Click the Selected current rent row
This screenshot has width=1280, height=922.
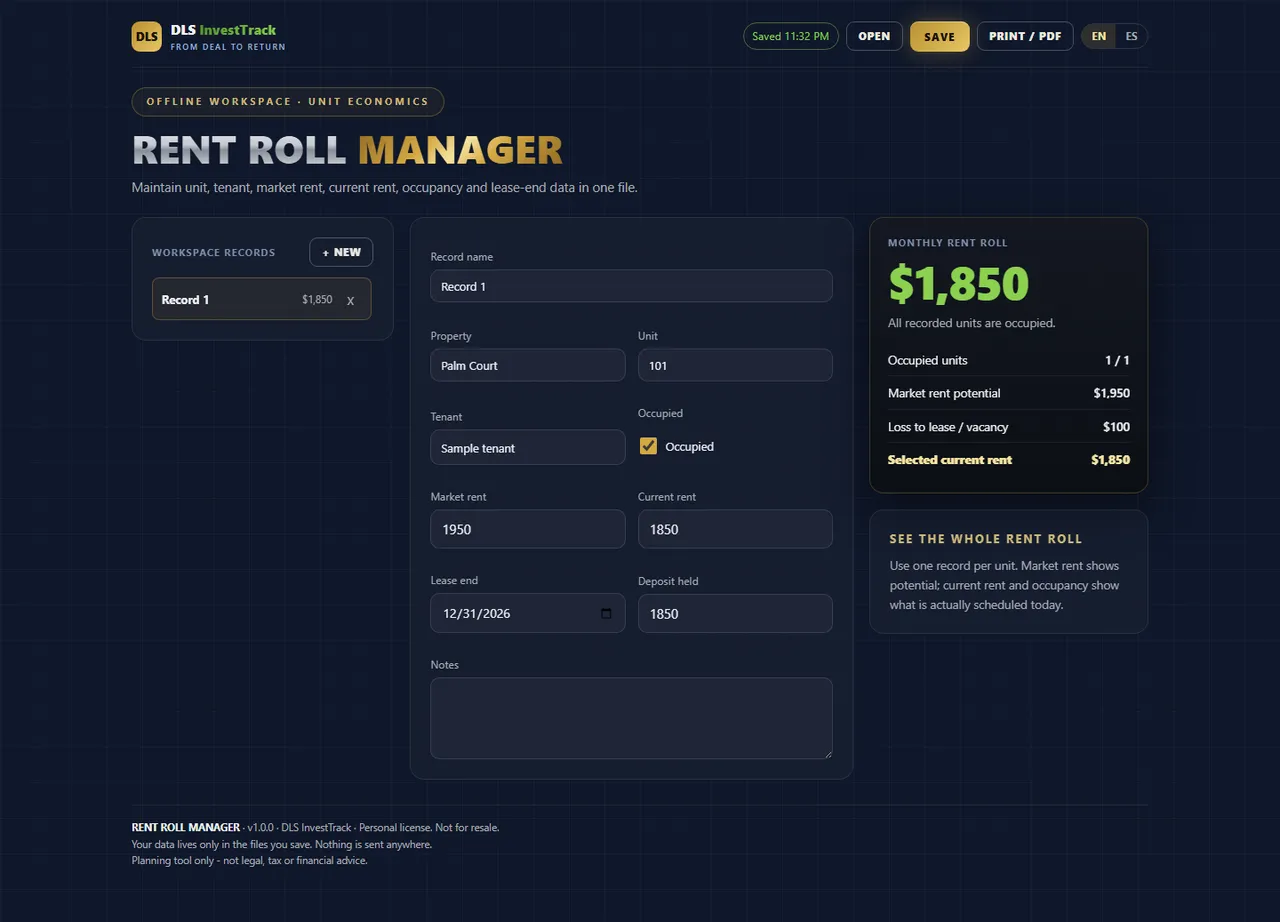click(x=1009, y=460)
